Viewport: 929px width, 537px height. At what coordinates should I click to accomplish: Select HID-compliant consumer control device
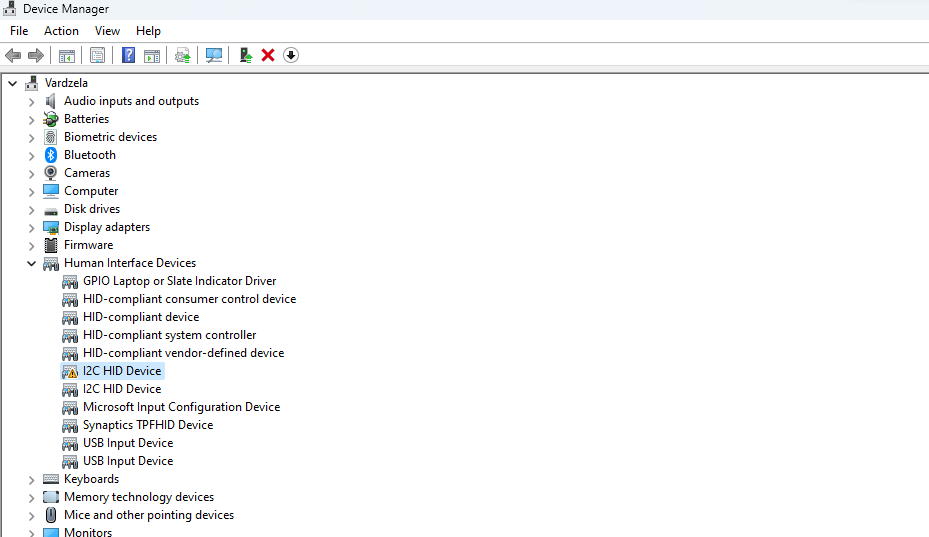point(190,299)
